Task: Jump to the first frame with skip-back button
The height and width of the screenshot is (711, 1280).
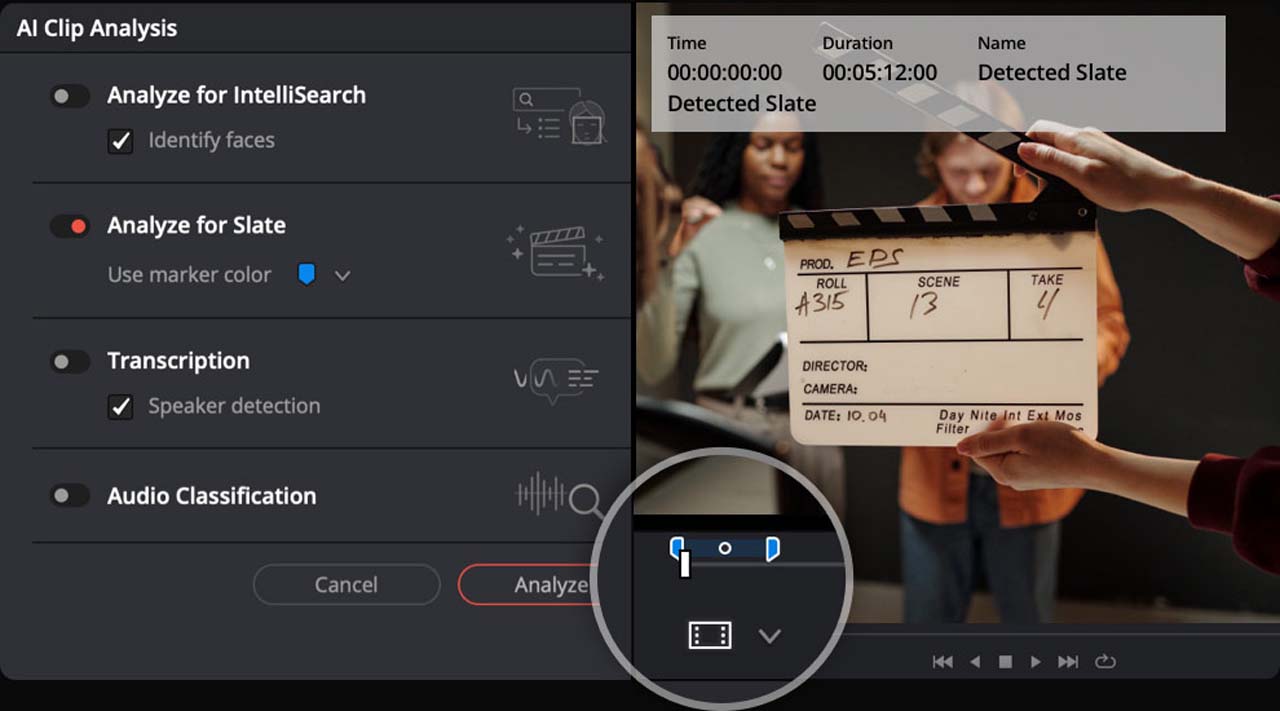Action: [x=942, y=662]
